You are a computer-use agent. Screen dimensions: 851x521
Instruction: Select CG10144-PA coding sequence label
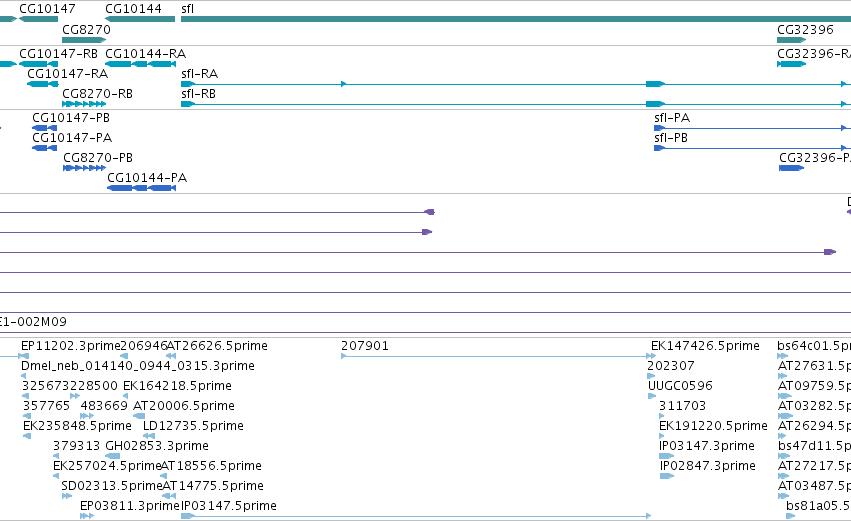(x=147, y=178)
